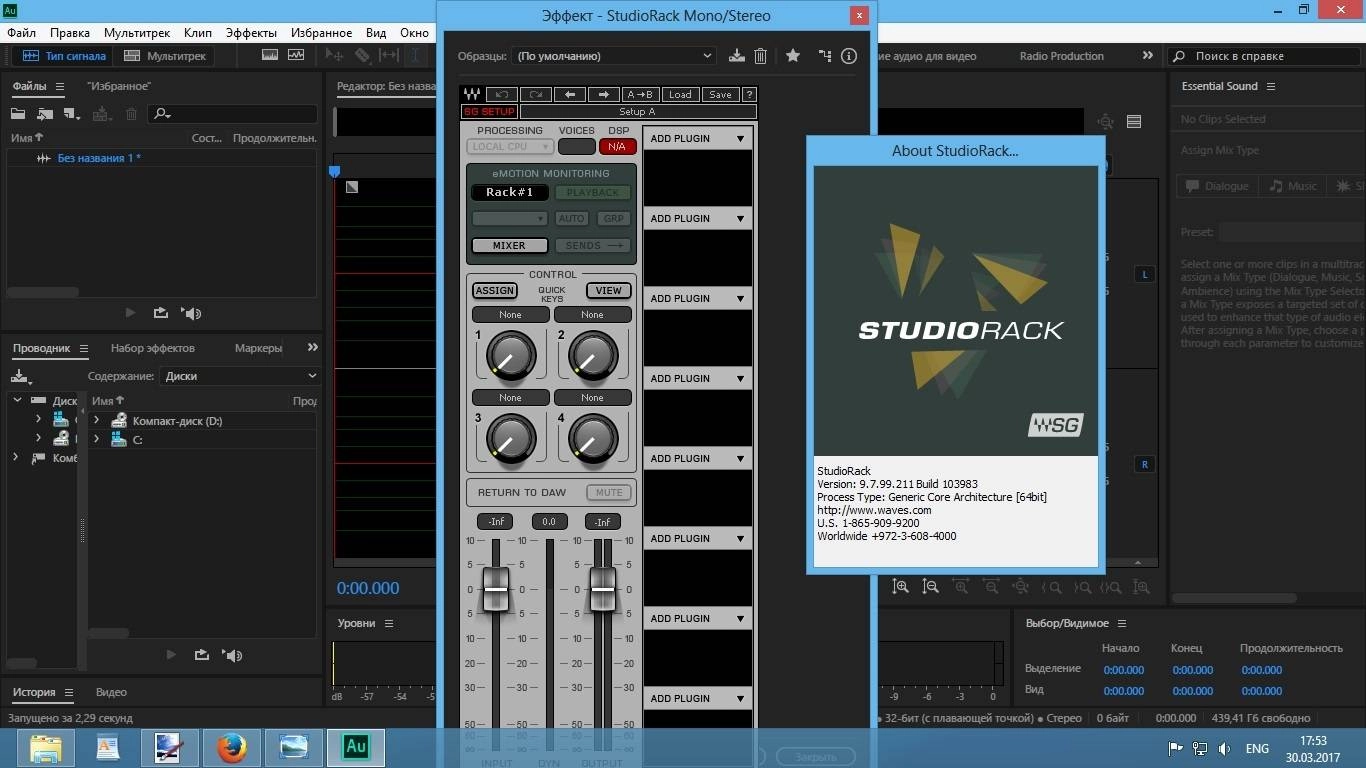Toggle PLAYBACK monitoring button

[x=593, y=192]
